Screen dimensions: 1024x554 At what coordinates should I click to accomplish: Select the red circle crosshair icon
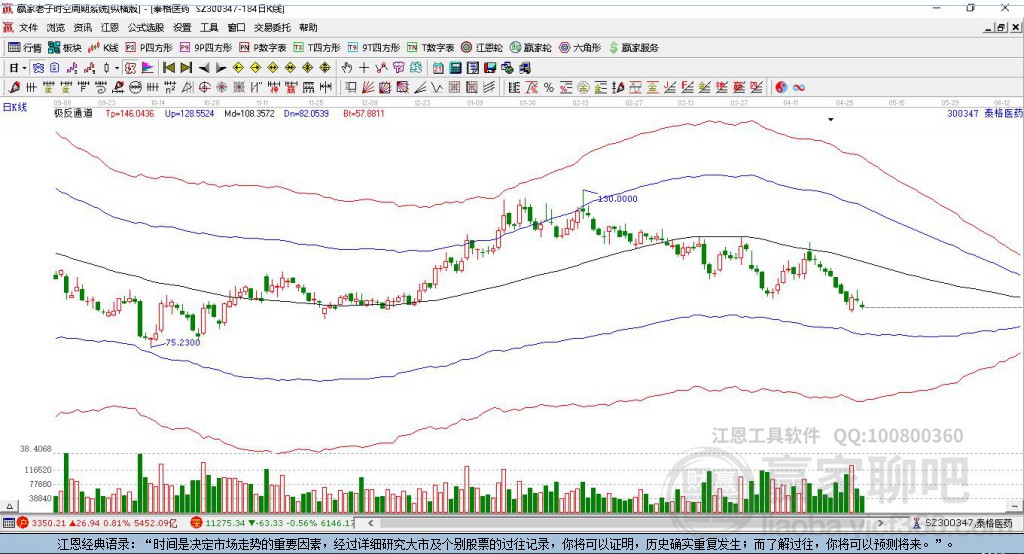coord(204,87)
